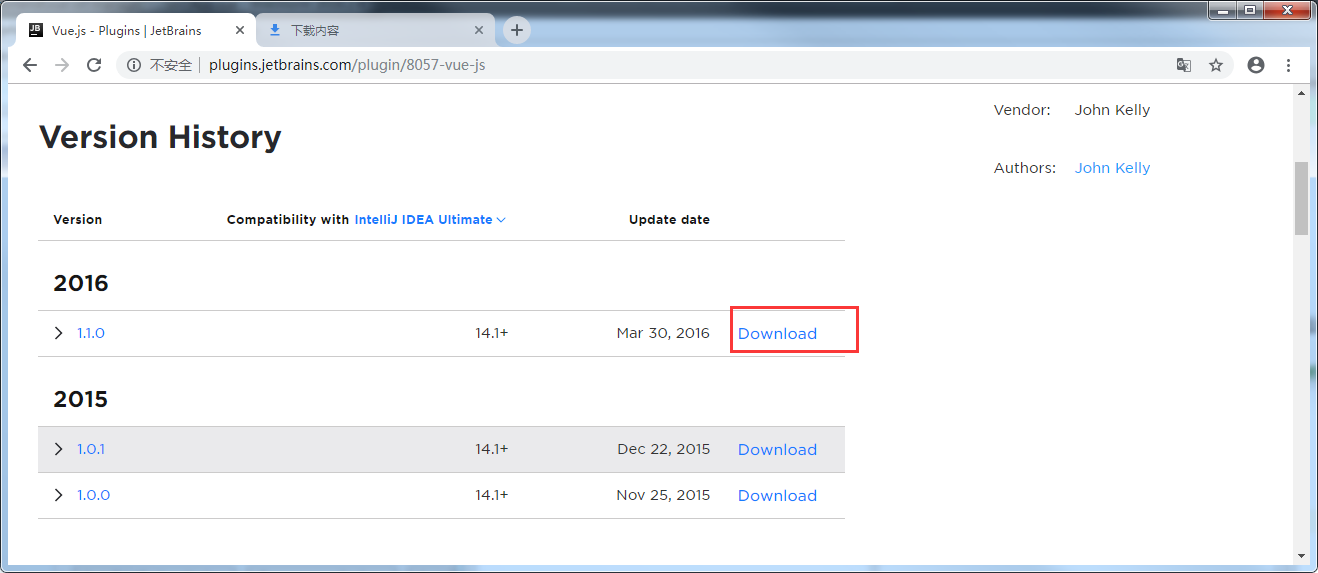Open version 1.0.1 link
This screenshot has height=573, width=1318.
(91, 449)
